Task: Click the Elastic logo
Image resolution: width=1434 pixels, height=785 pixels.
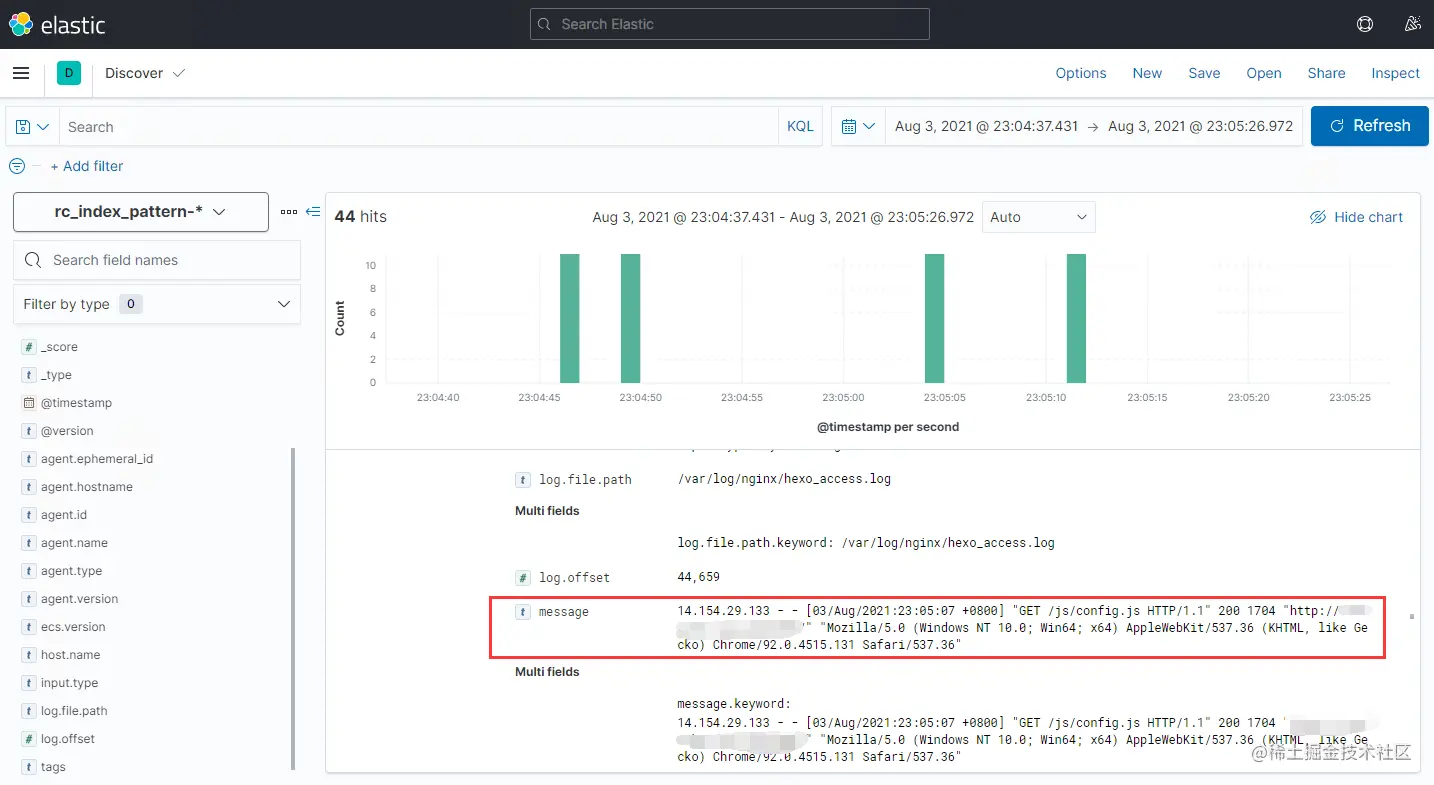Action: (x=57, y=24)
